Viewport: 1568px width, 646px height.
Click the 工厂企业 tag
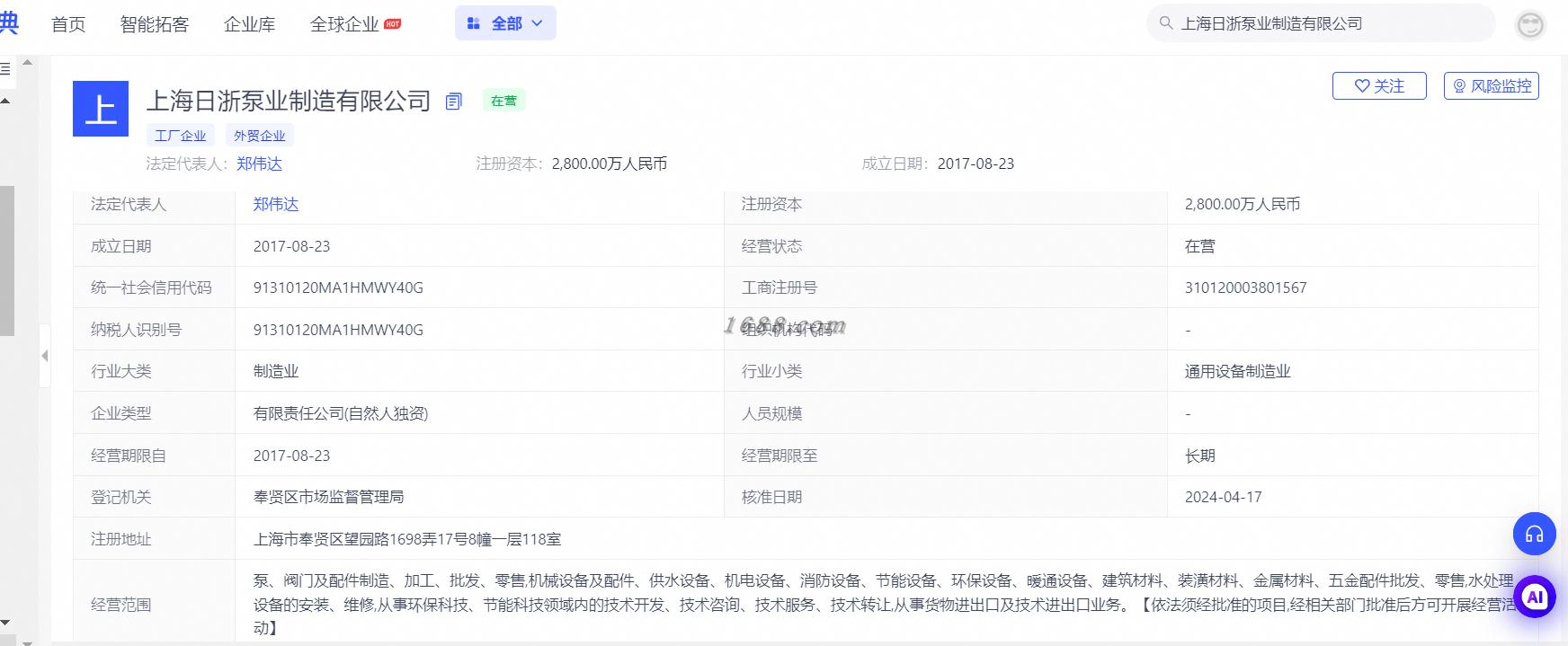(x=181, y=136)
